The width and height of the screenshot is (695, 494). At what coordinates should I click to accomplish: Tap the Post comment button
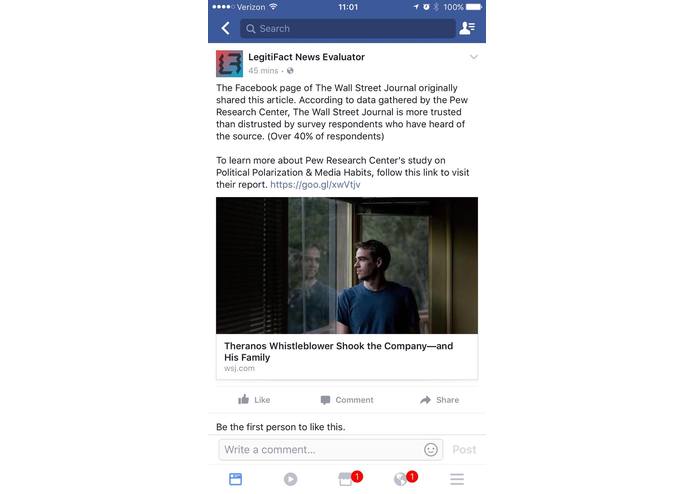(x=464, y=450)
